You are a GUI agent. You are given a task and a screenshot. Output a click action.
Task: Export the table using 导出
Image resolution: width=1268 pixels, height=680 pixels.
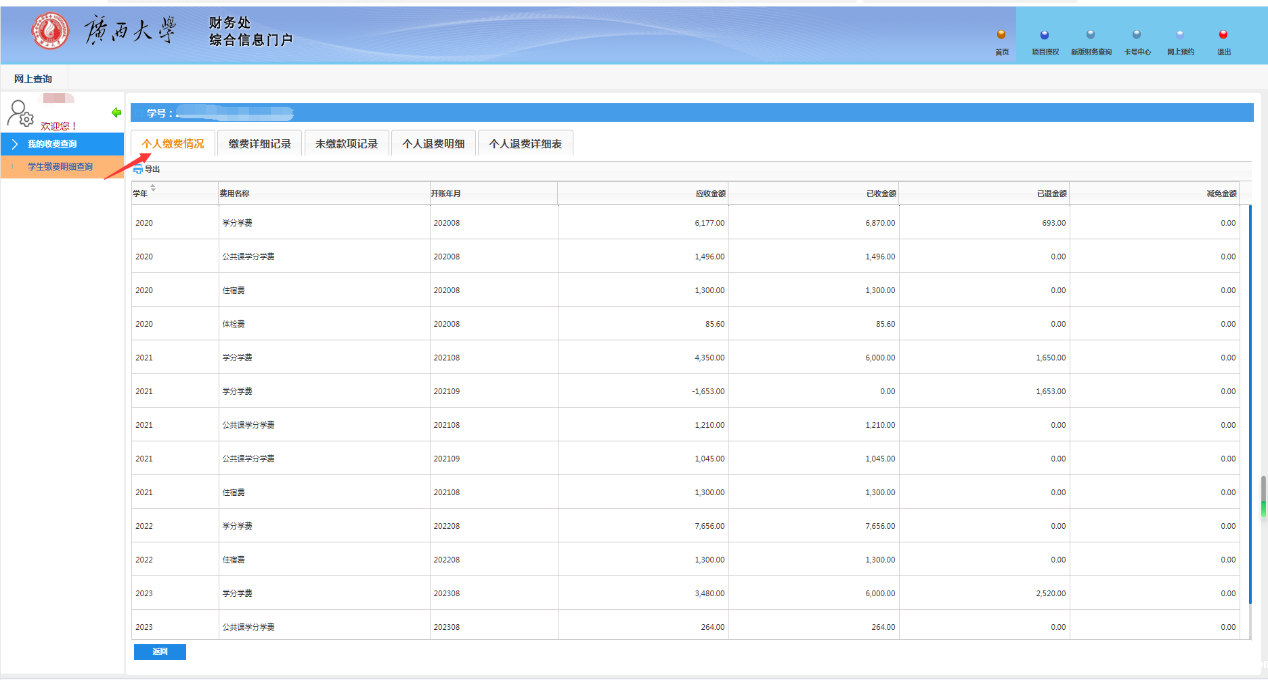[x=146, y=170]
